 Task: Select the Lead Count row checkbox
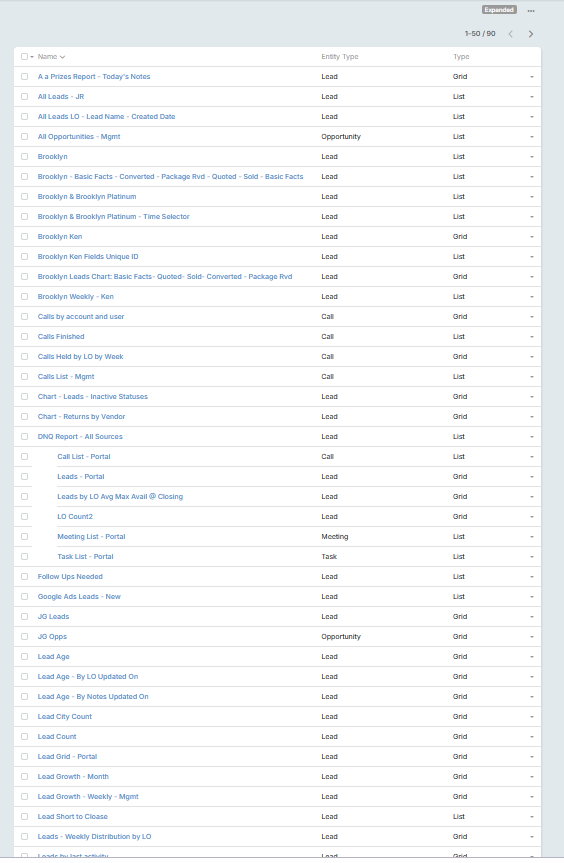point(24,736)
